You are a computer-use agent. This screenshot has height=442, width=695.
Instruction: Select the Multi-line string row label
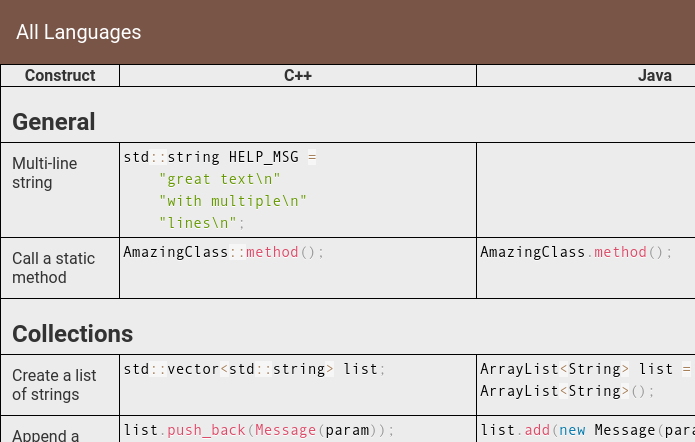tap(44, 173)
